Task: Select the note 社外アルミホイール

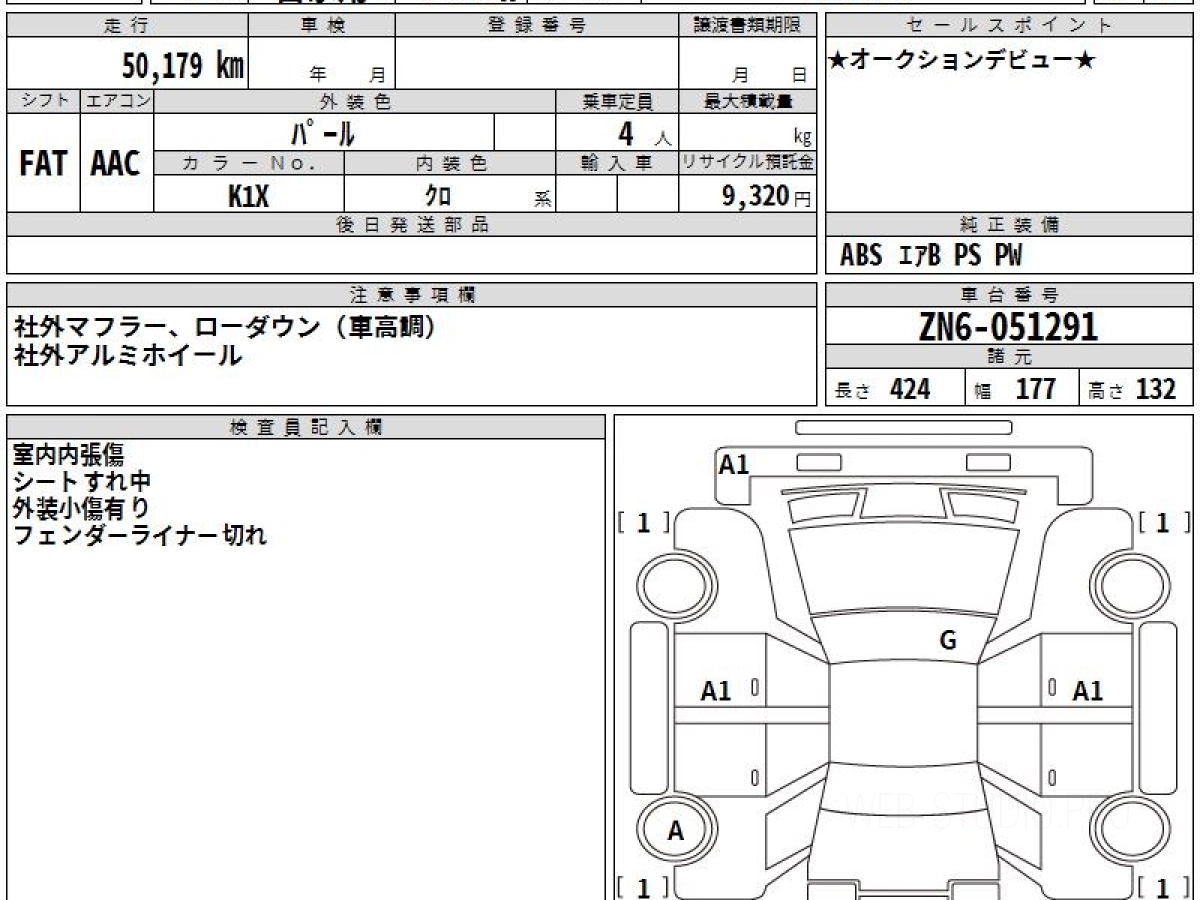Action: 127,354
